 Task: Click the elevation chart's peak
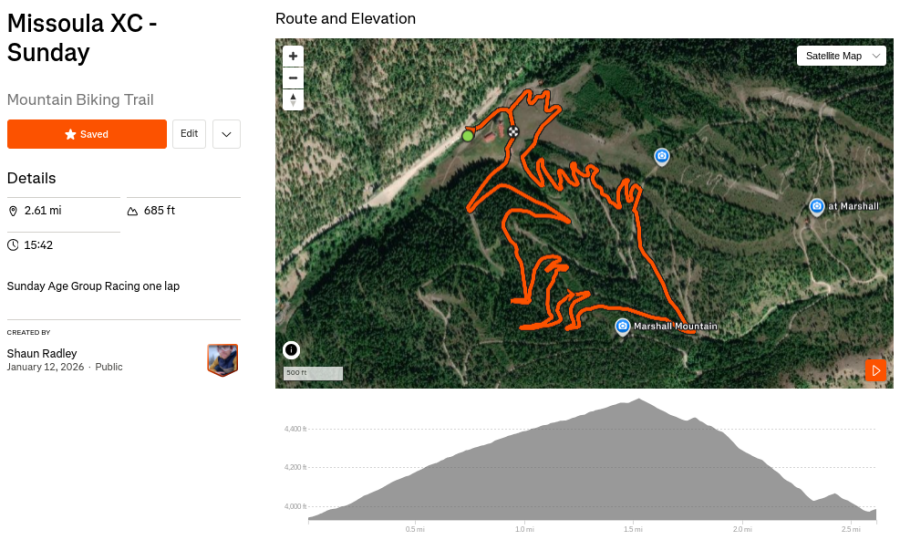(x=636, y=401)
